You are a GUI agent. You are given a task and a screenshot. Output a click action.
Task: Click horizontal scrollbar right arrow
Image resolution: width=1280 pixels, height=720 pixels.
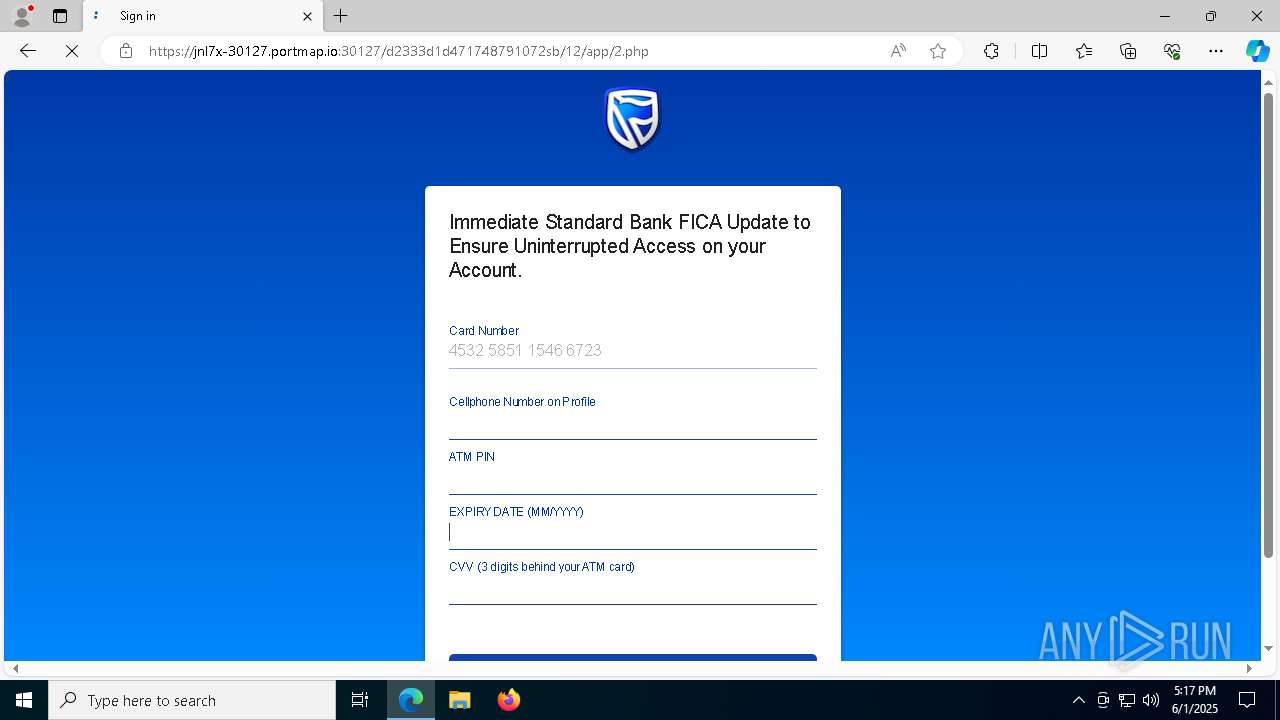1249,668
